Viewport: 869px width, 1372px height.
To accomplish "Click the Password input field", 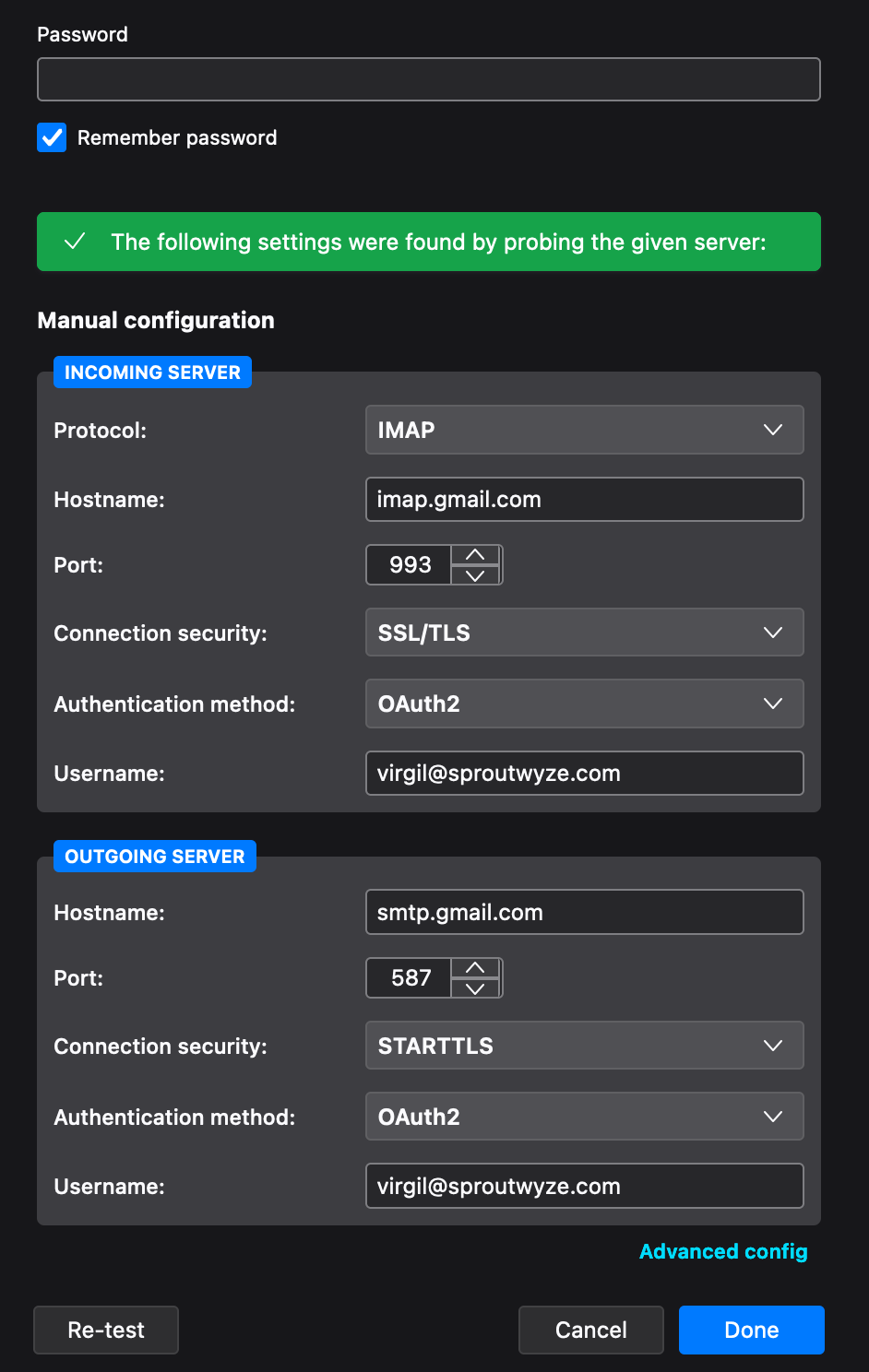I will click(x=428, y=79).
